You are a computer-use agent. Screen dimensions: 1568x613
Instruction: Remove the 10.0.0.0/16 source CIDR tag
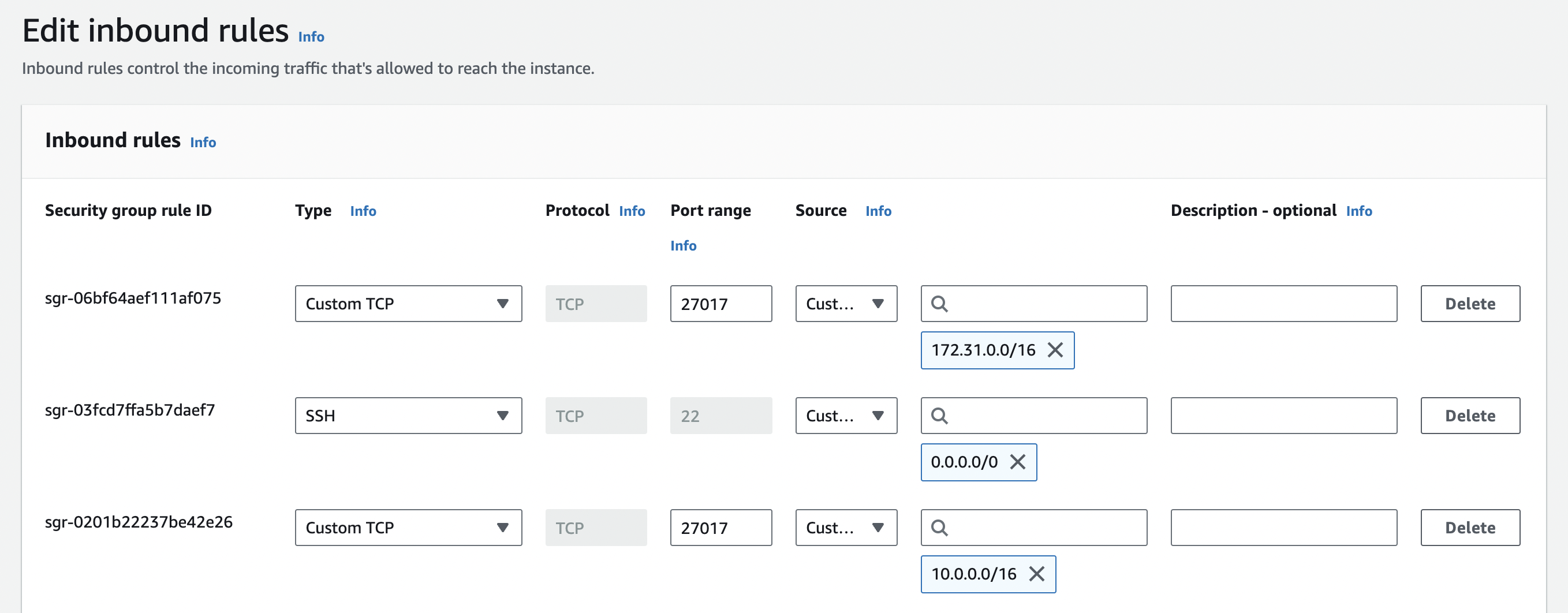(x=1037, y=573)
